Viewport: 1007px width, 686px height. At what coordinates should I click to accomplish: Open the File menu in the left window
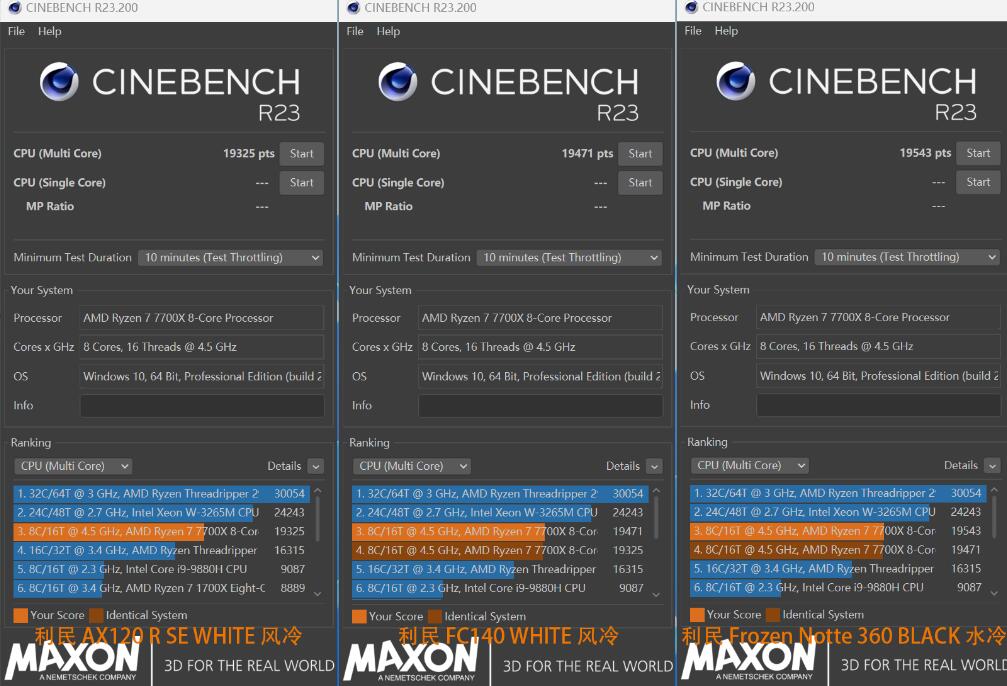(16, 31)
